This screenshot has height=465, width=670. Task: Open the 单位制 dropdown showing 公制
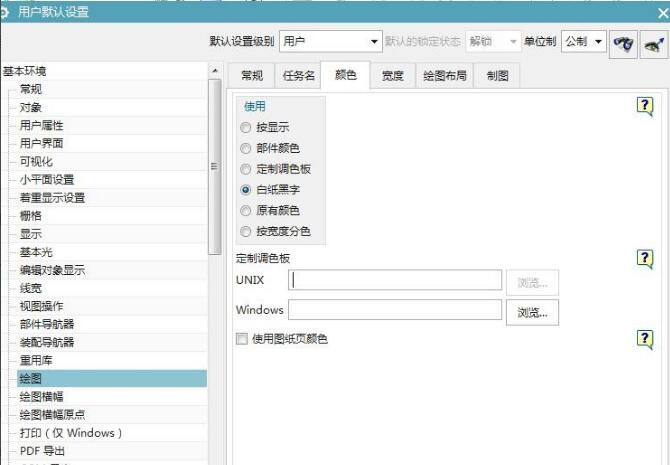click(x=584, y=41)
